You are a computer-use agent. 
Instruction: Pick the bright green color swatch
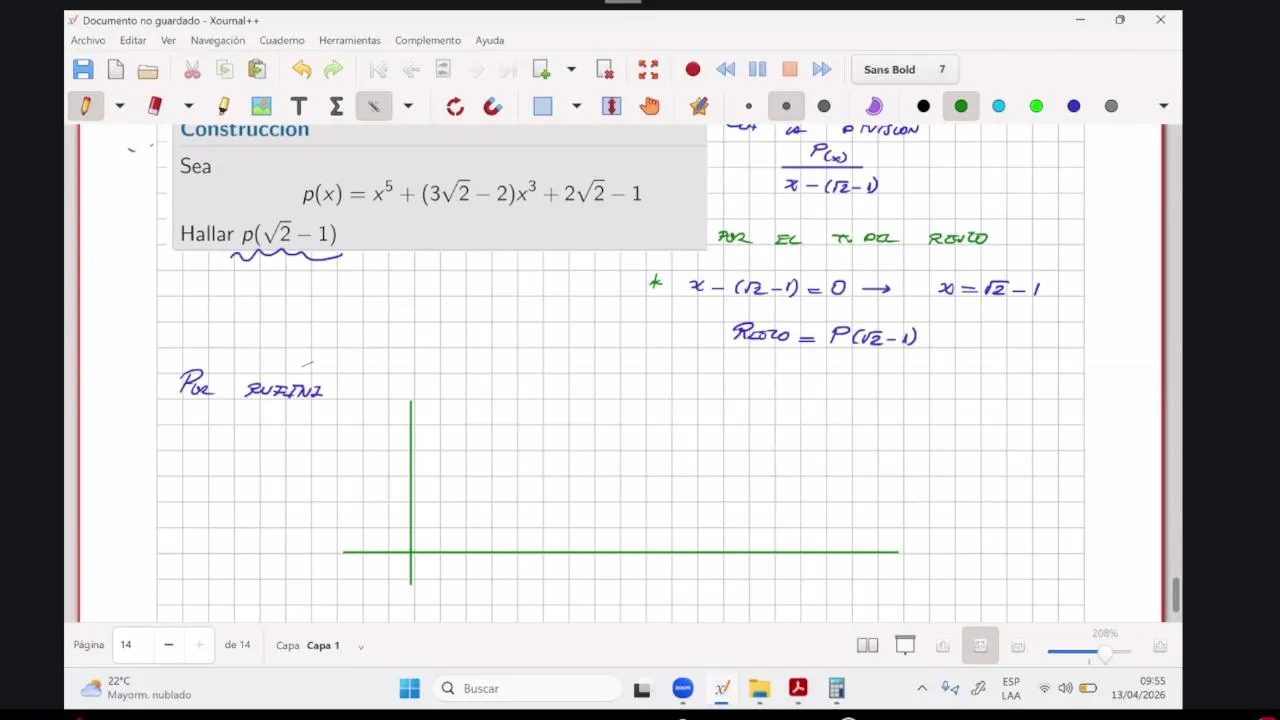[1036, 106]
